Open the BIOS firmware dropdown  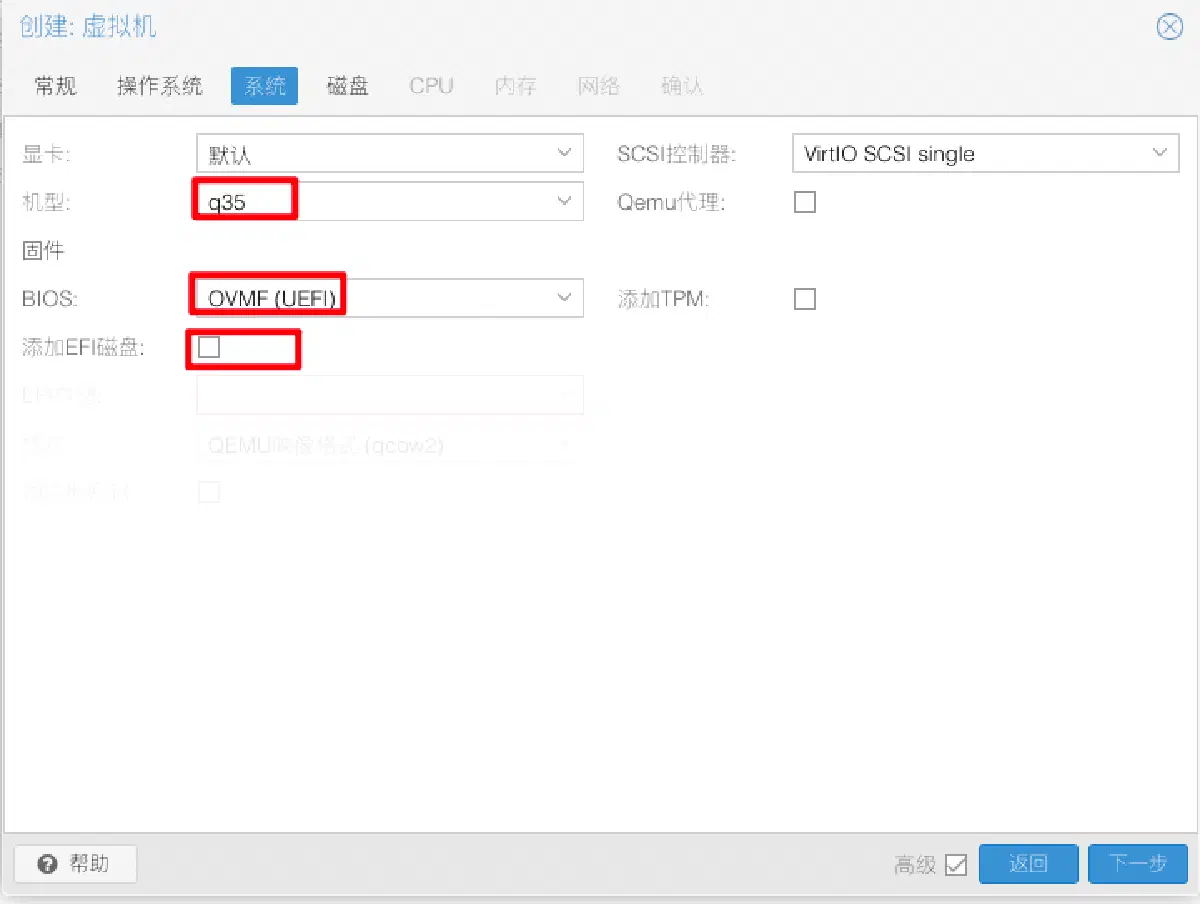(563, 298)
